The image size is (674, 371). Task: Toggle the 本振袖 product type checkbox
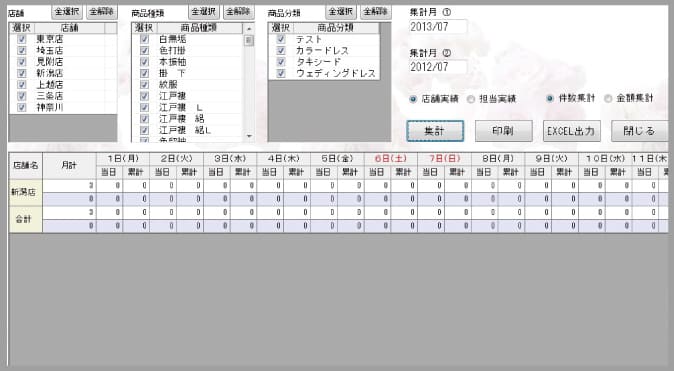coord(144,62)
